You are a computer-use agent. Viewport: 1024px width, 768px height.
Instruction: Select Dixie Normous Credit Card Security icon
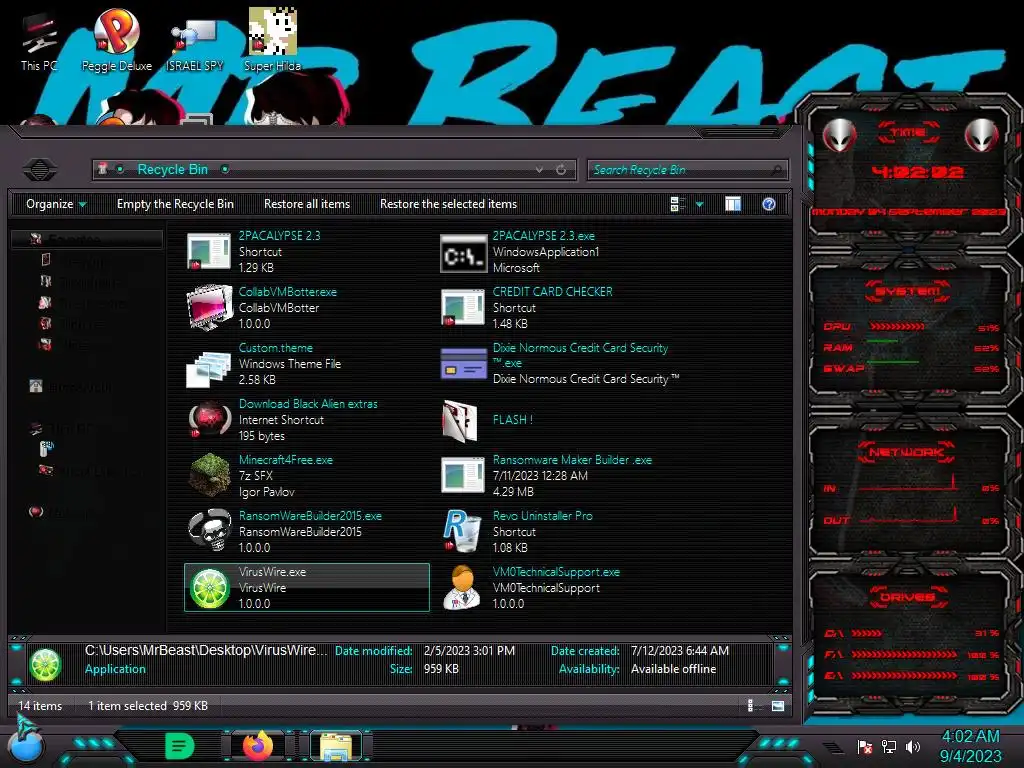point(464,364)
